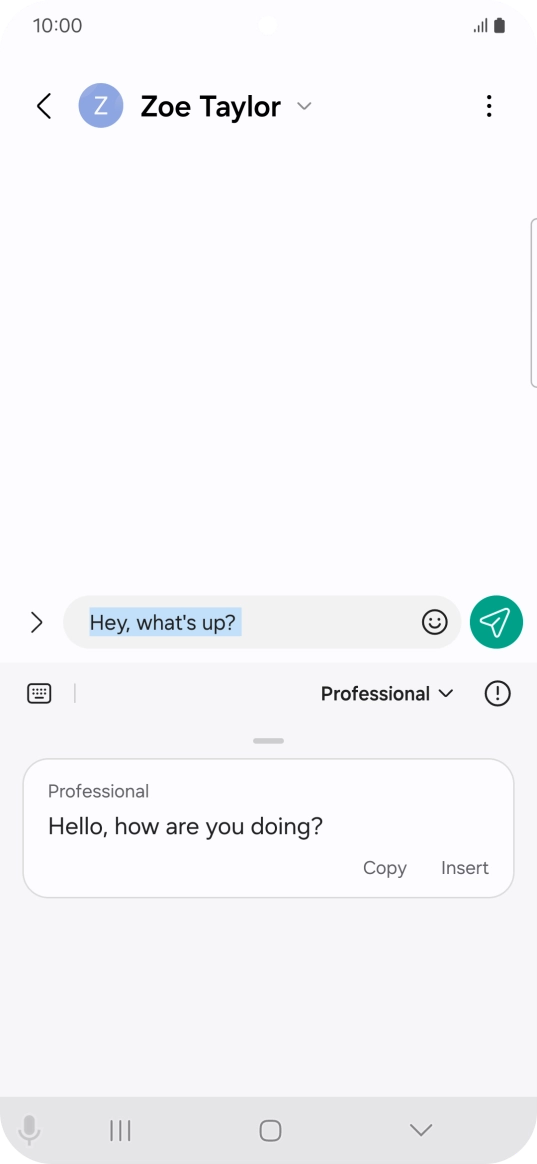
Task: Open recent apps navigation button
Action: click(120, 1131)
